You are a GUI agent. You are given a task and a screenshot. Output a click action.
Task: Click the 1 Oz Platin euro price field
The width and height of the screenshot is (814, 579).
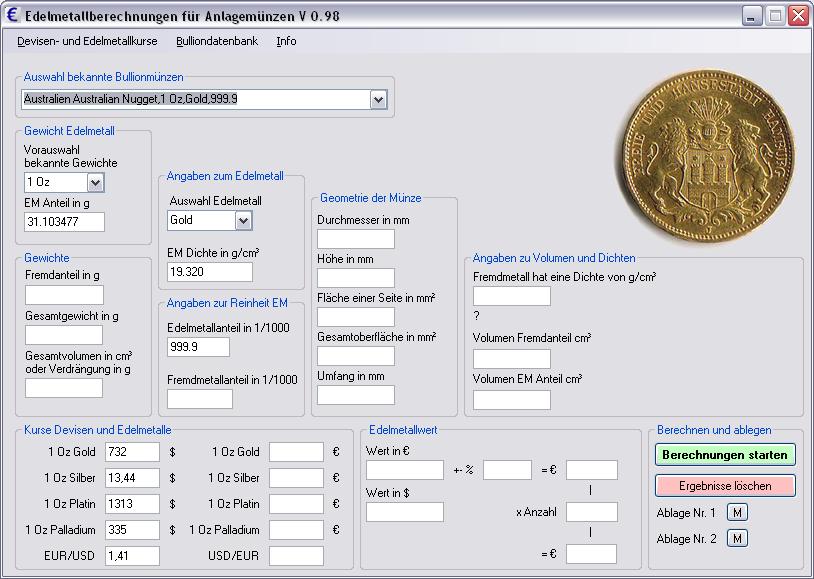296,504
